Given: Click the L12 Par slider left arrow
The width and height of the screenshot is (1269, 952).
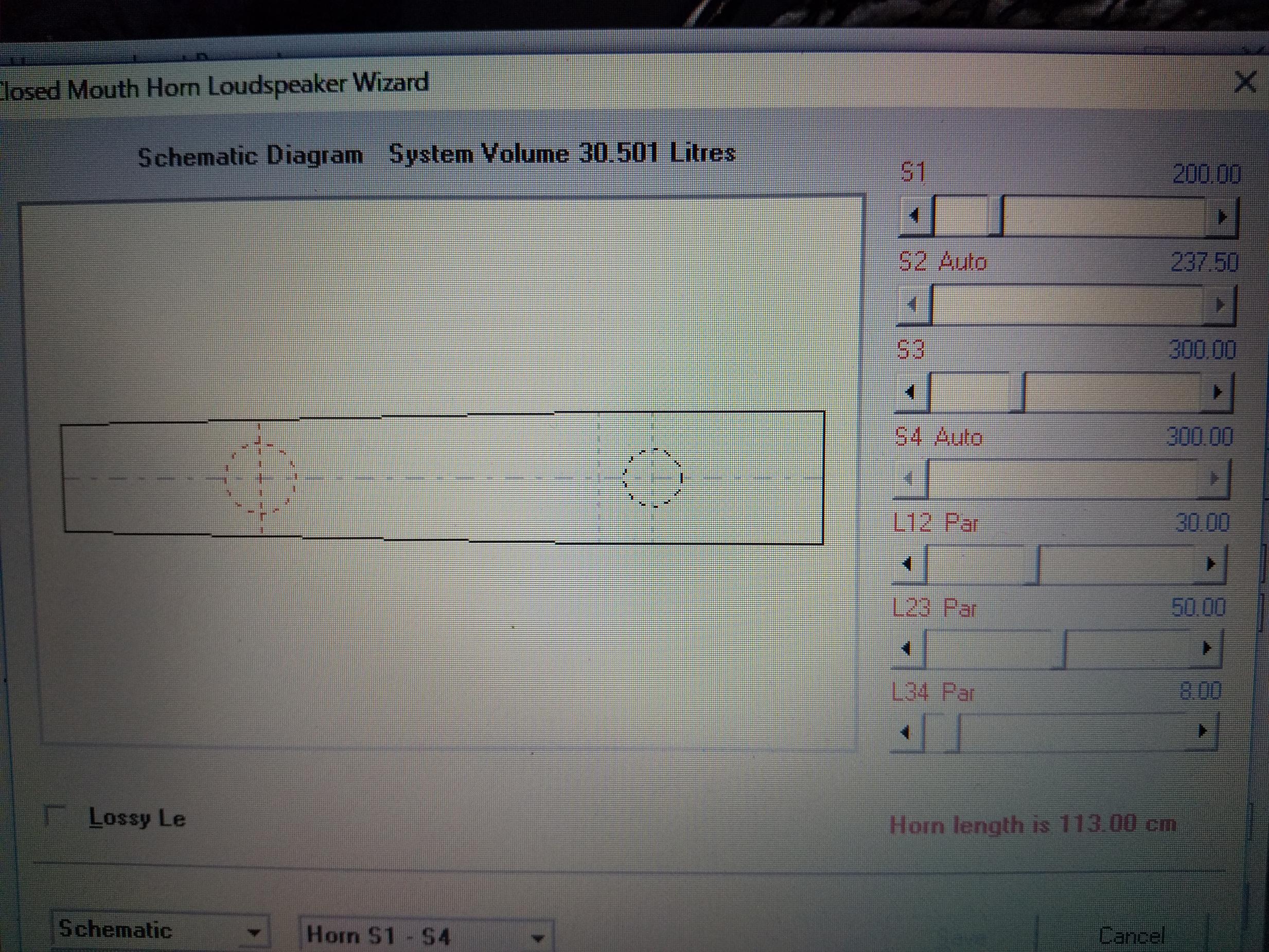Looking at the screenshot, I should click(909, 564).
